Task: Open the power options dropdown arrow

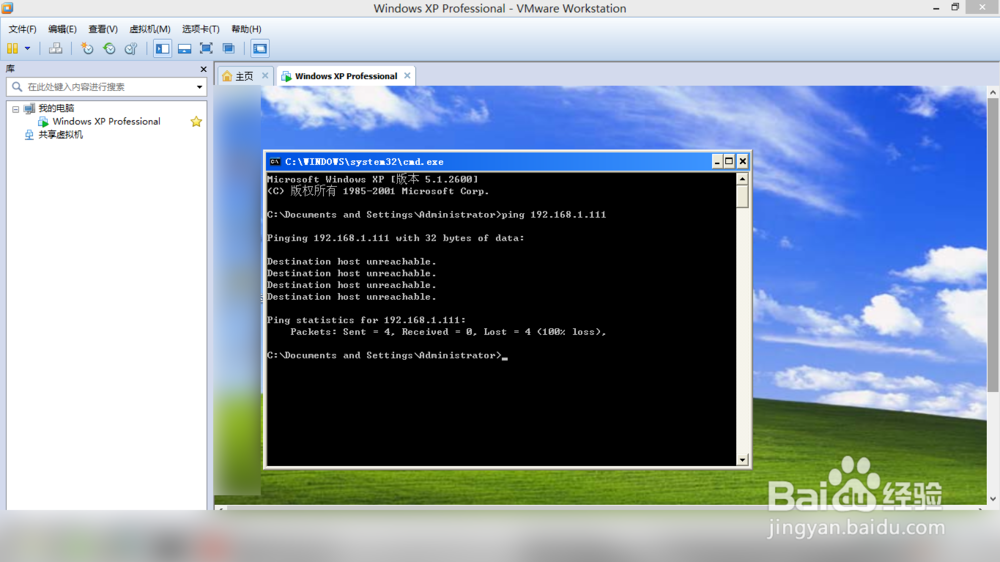Action: (x=27, y=48)
